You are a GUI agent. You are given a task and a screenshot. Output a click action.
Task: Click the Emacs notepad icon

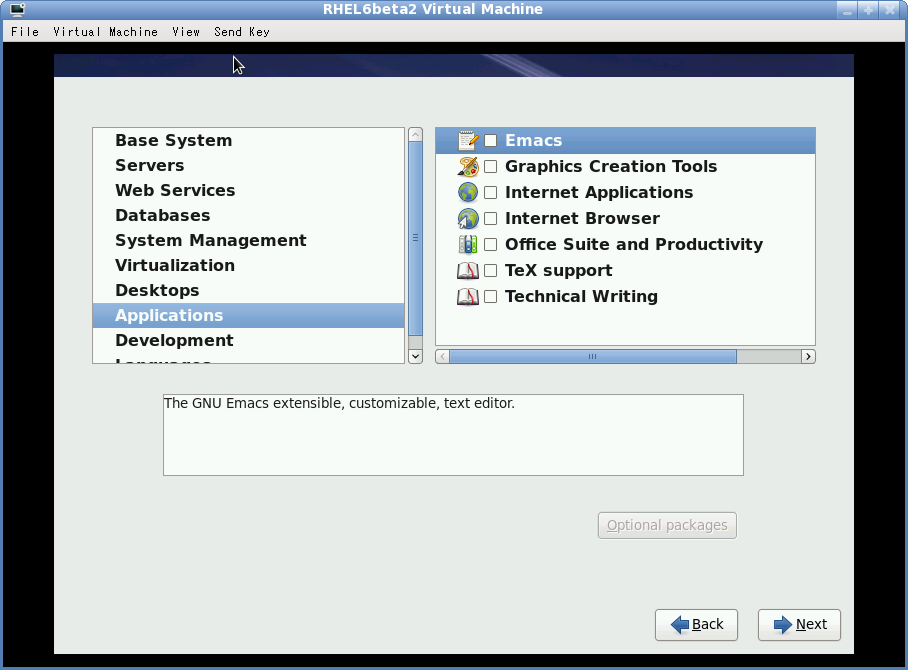coord(468,140)
